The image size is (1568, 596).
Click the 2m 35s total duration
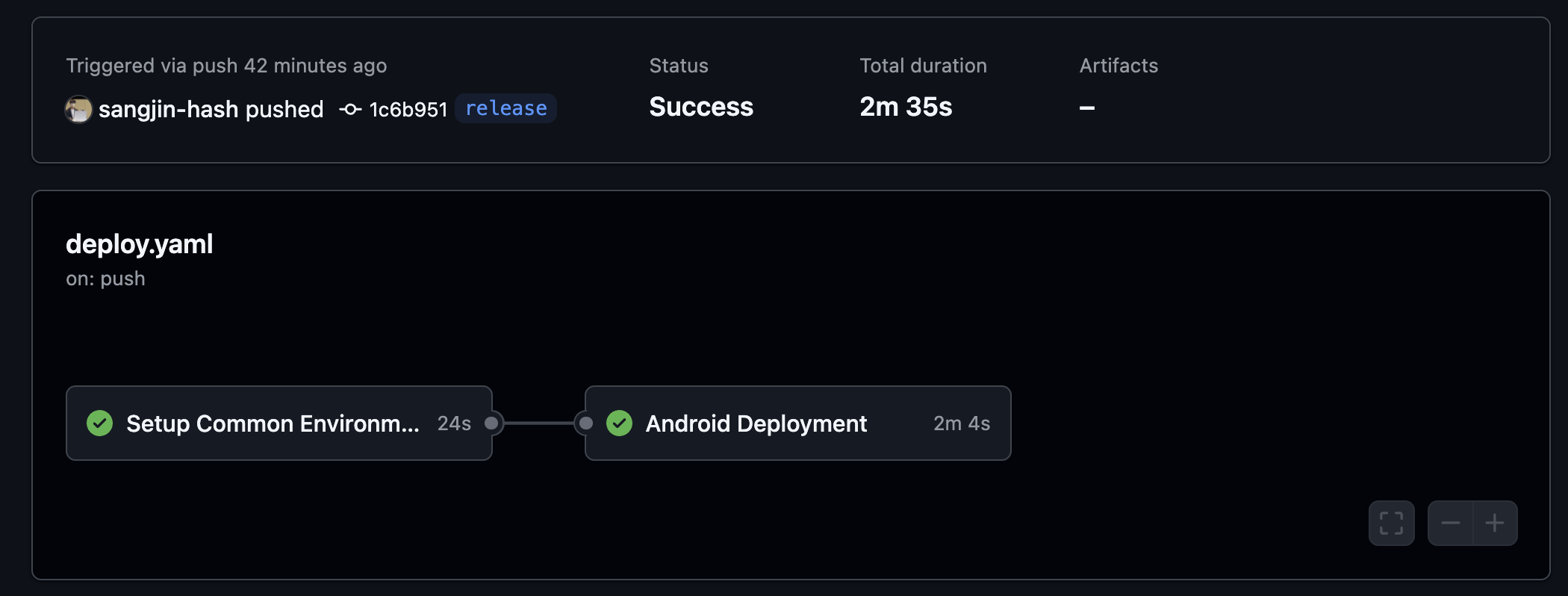906,107
